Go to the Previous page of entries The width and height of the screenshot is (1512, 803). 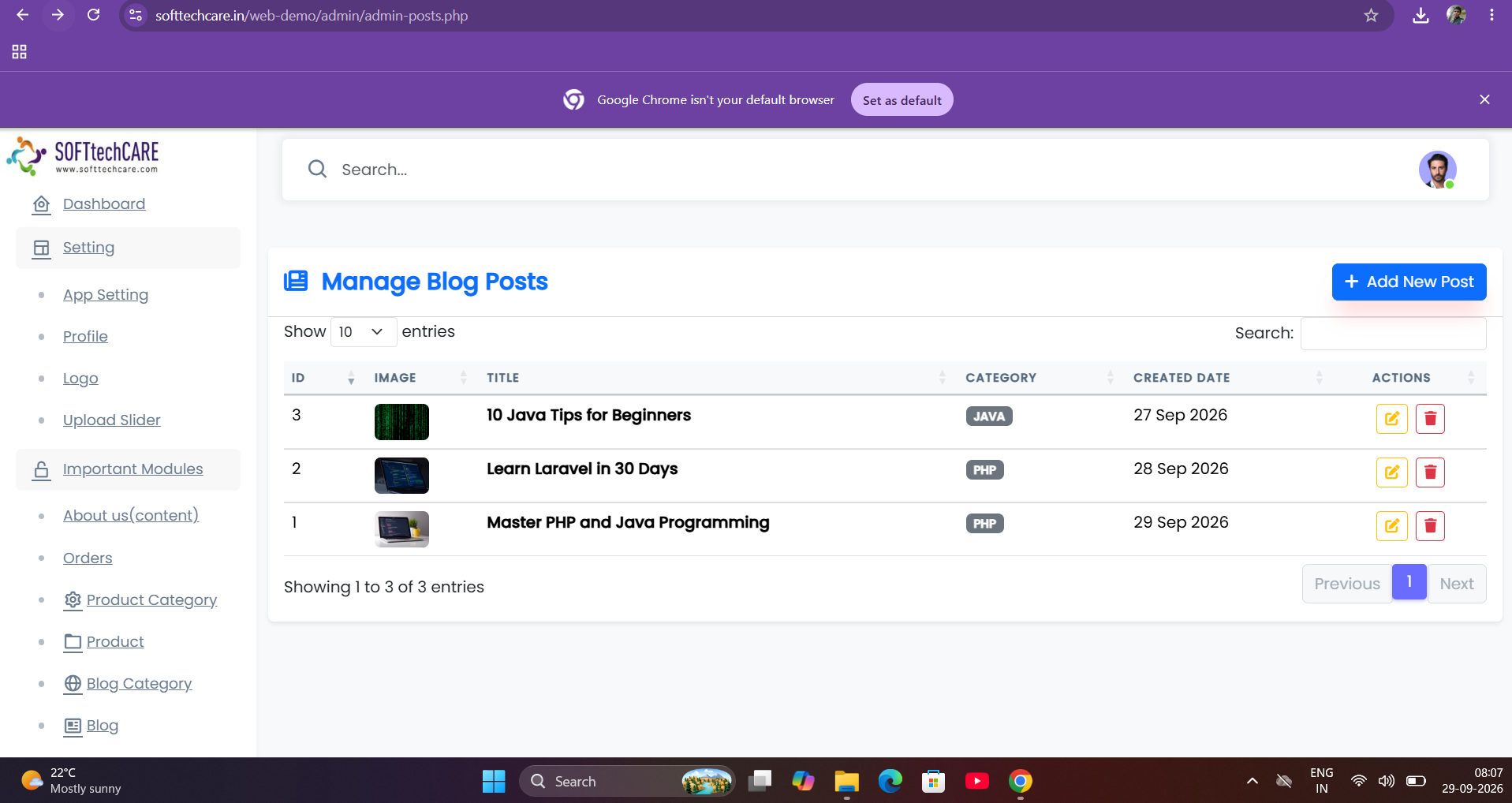click(x=1346, y=584)
